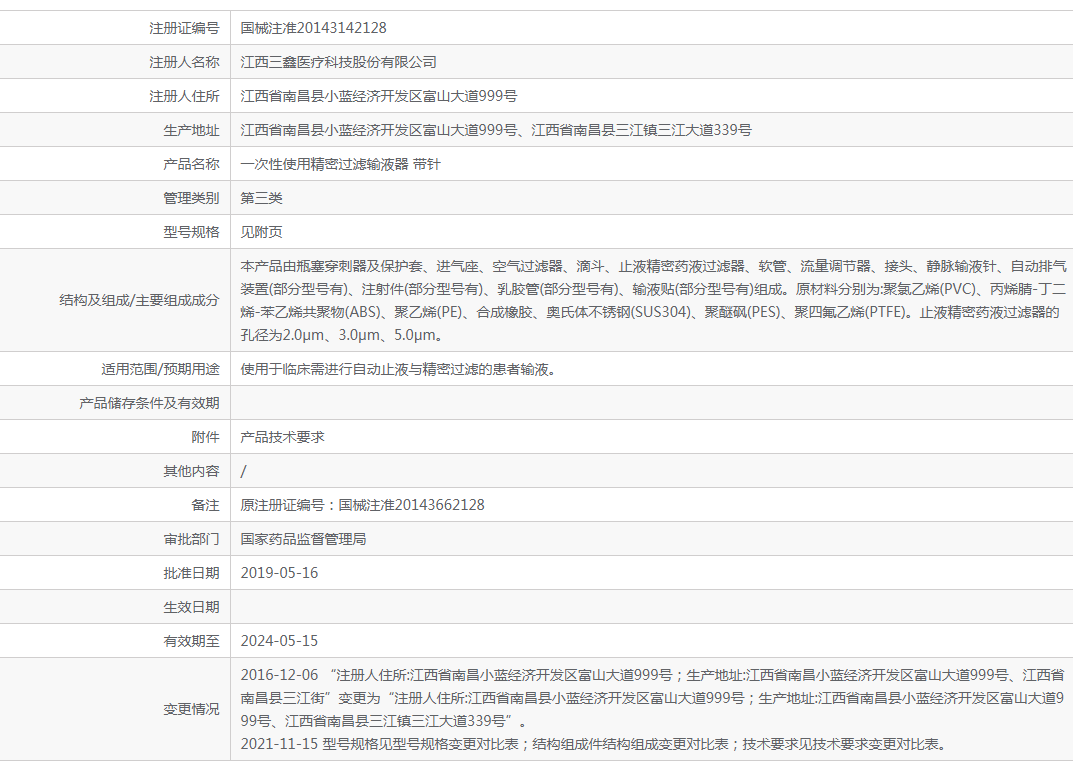
Task: Click the 型号规格 label
Action: point(191,232)
